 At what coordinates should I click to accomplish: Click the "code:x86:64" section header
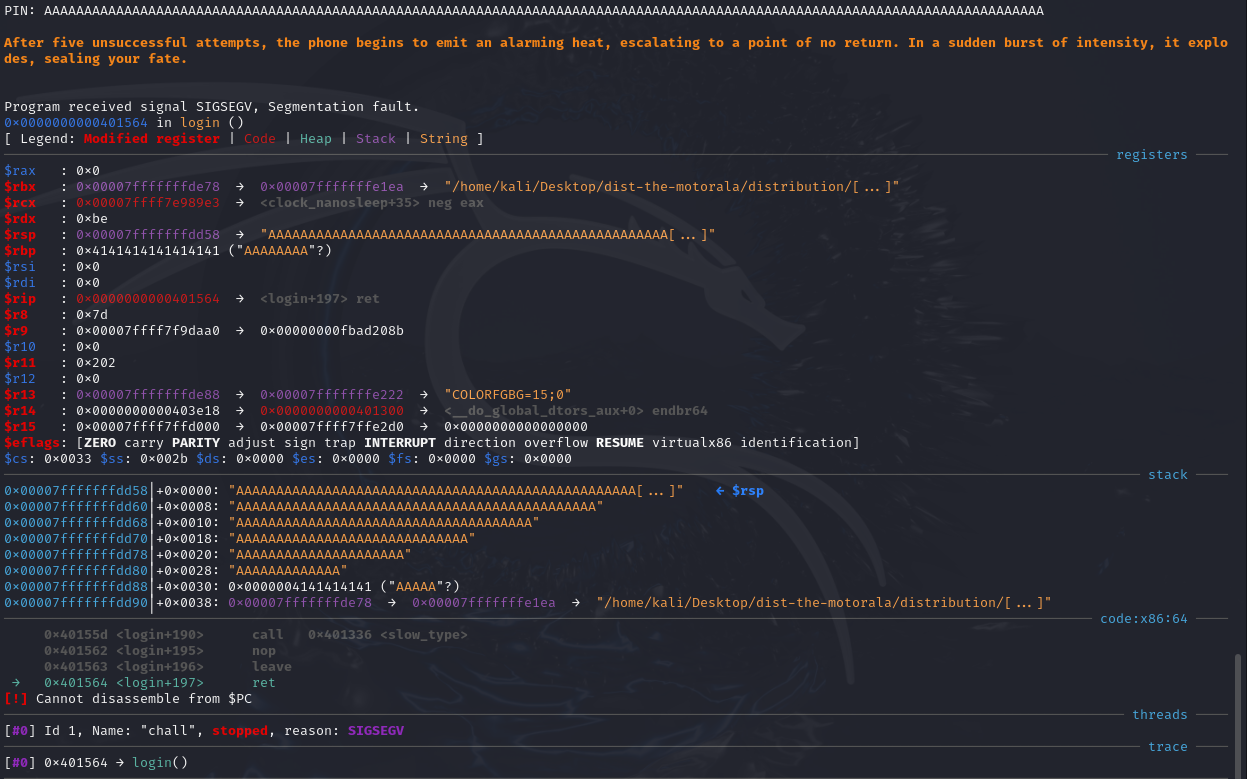pos(1144,619)
